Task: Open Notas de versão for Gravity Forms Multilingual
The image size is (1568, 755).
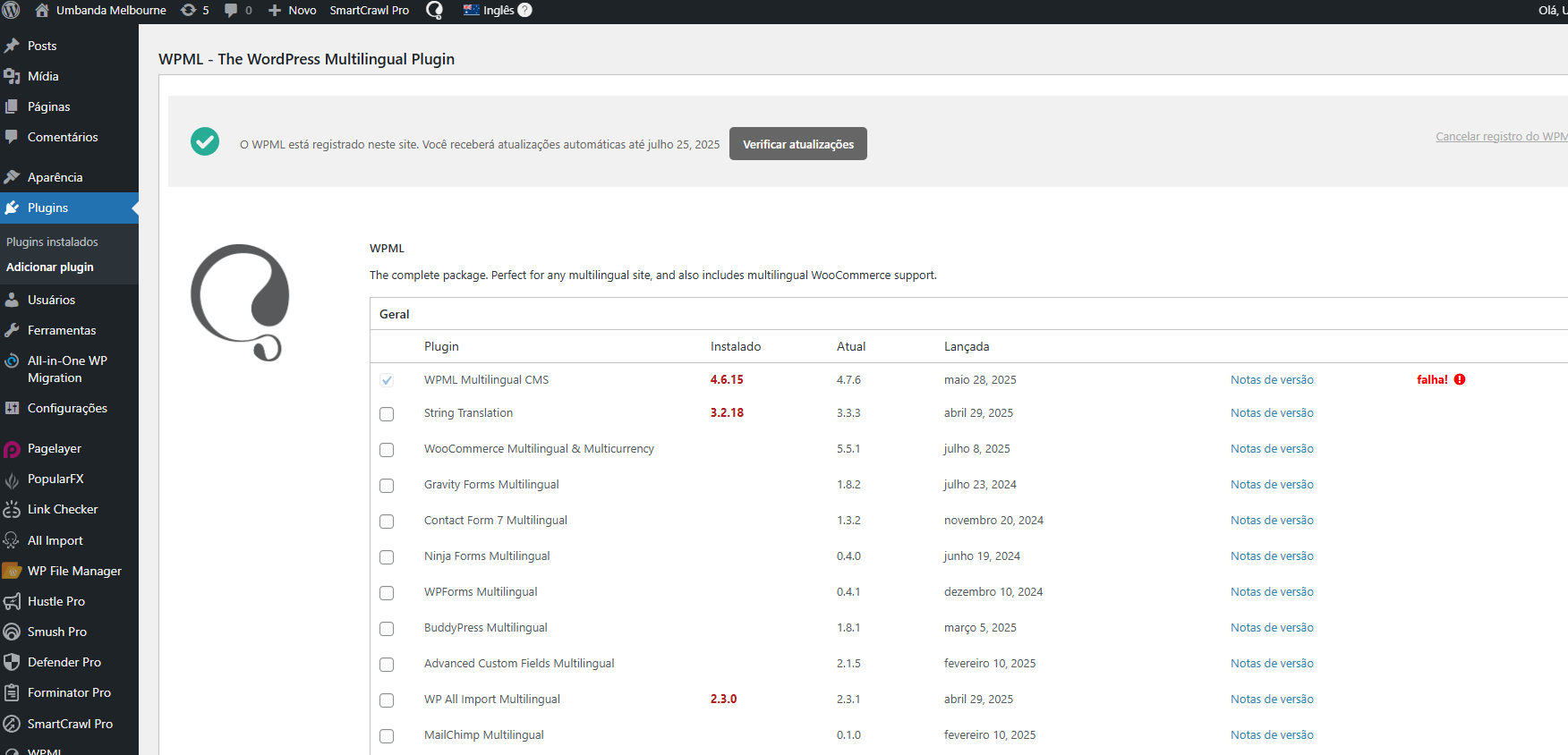Action: click(x=1272, y=484)
